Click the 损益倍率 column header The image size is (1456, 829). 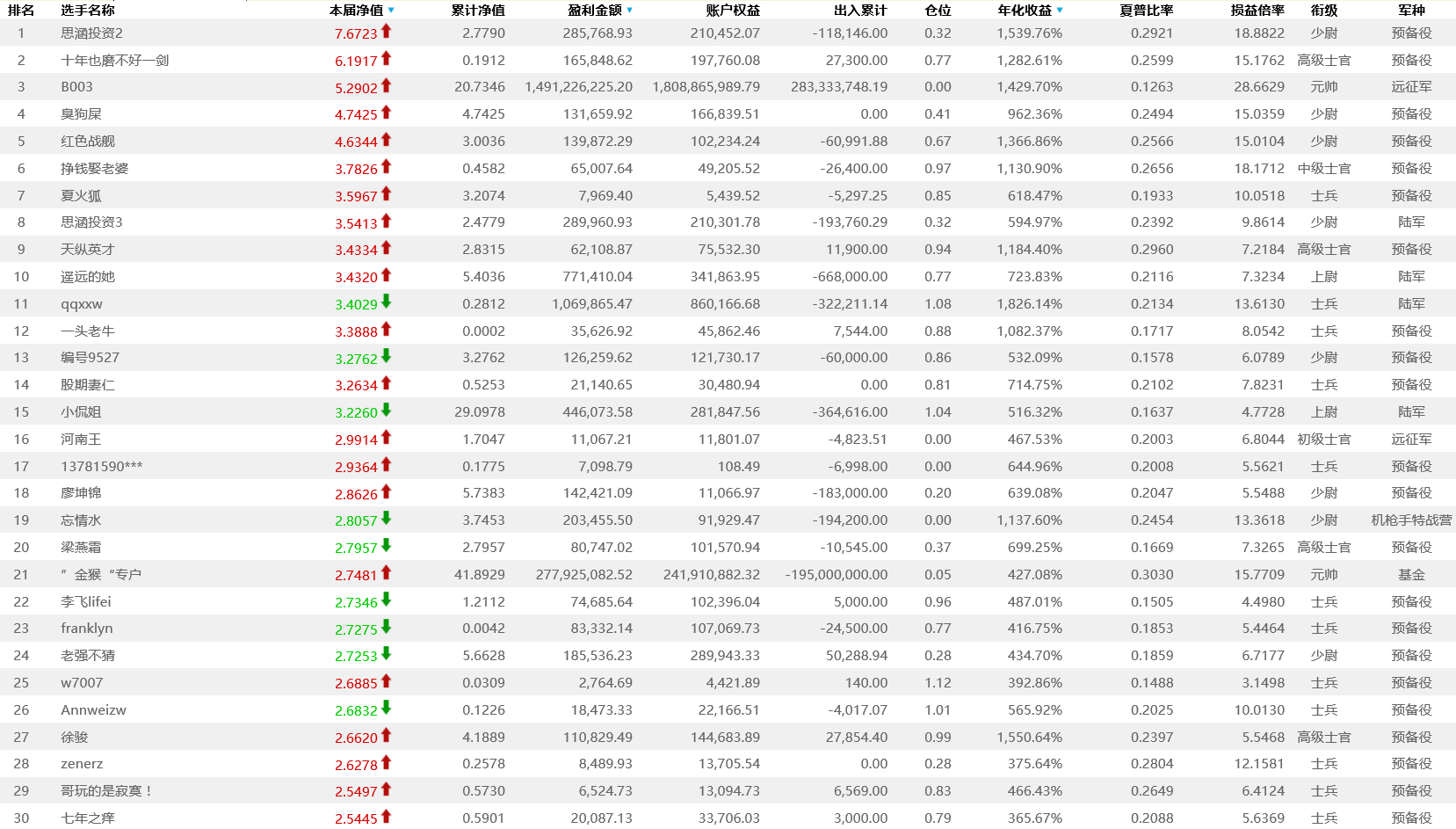1257,11
